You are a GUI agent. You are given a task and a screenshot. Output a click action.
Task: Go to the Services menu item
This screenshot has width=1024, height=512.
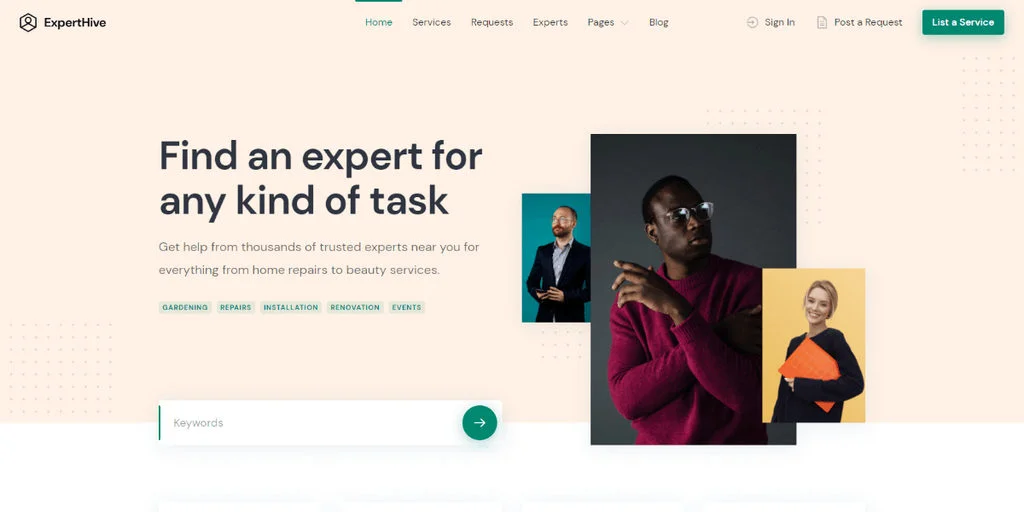432,22
